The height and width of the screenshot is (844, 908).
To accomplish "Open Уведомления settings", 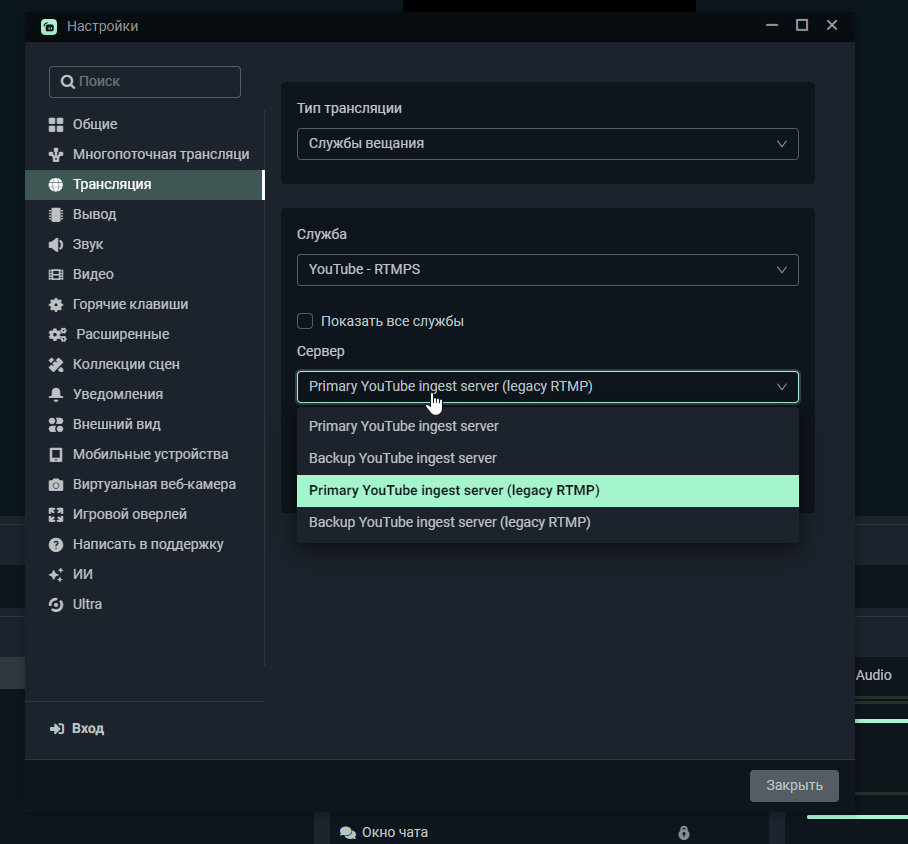I will pos(145,394).
